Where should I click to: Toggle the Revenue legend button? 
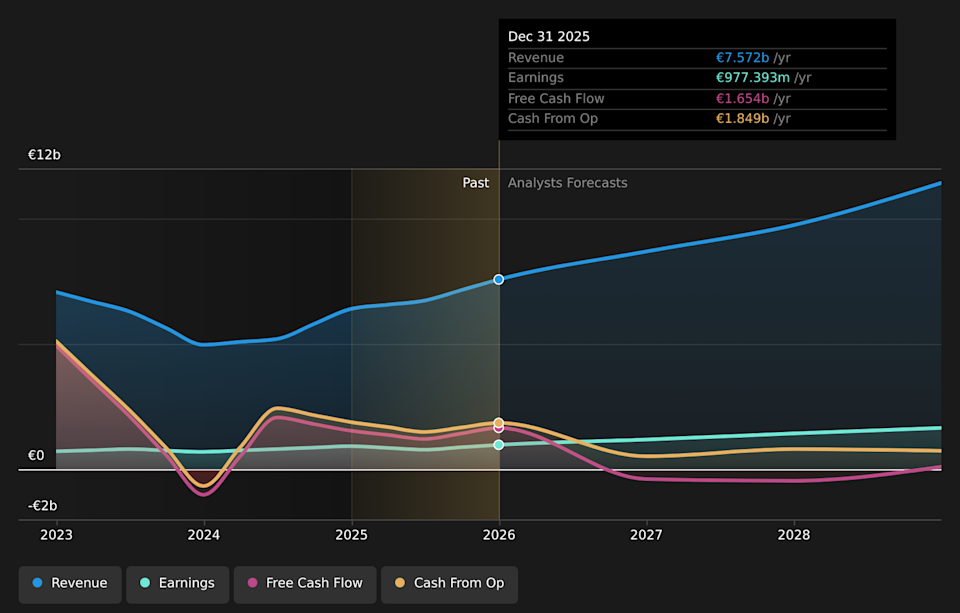tap(70, 584)
